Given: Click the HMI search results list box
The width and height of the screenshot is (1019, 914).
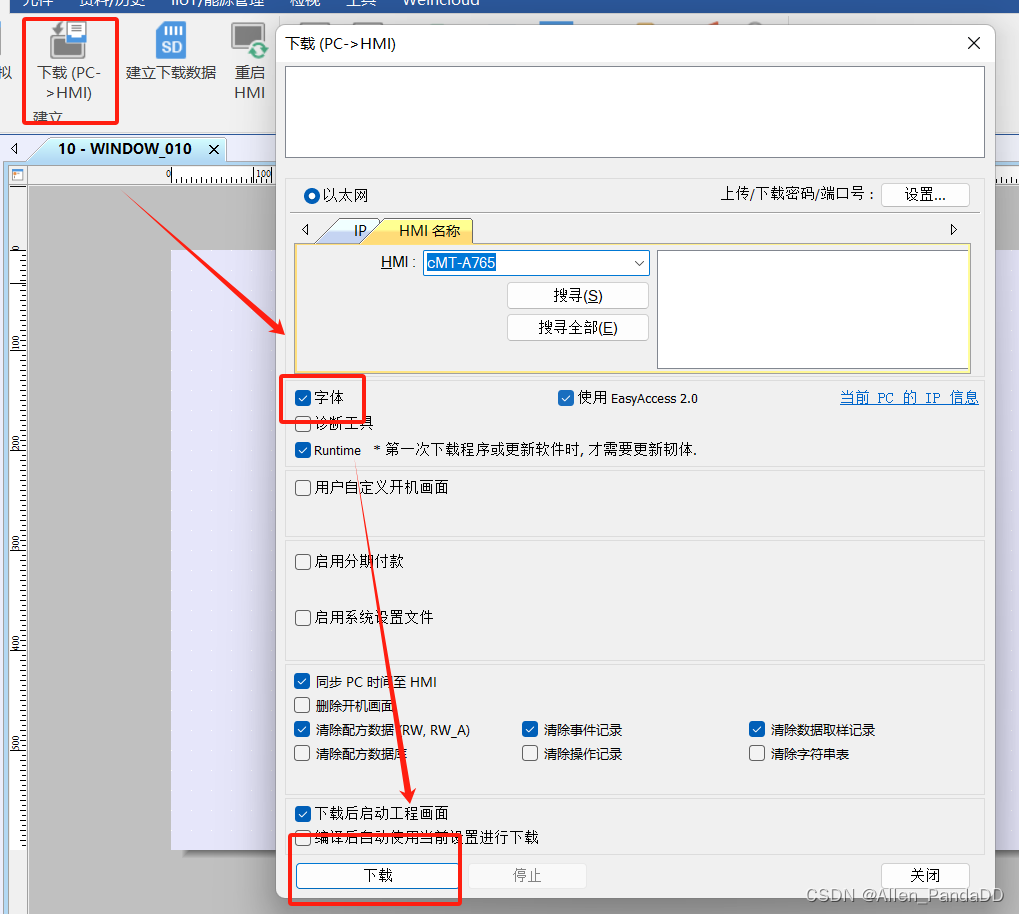Looking at the screenshot, I should click(813, 309).
